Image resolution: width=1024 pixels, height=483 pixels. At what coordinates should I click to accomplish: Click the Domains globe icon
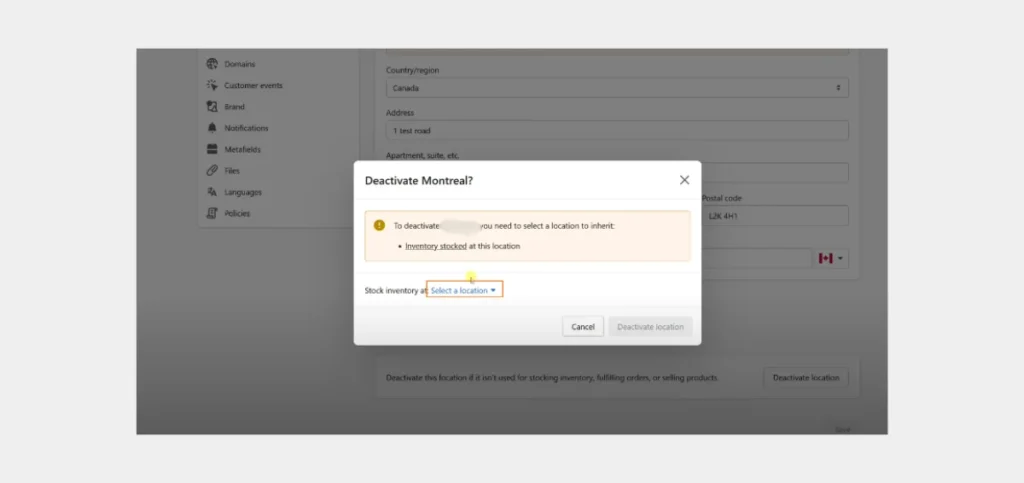click(212, 64)
